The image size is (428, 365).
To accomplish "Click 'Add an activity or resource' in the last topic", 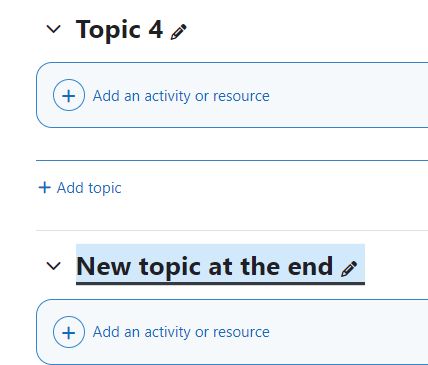I will (x=181, y=332).
